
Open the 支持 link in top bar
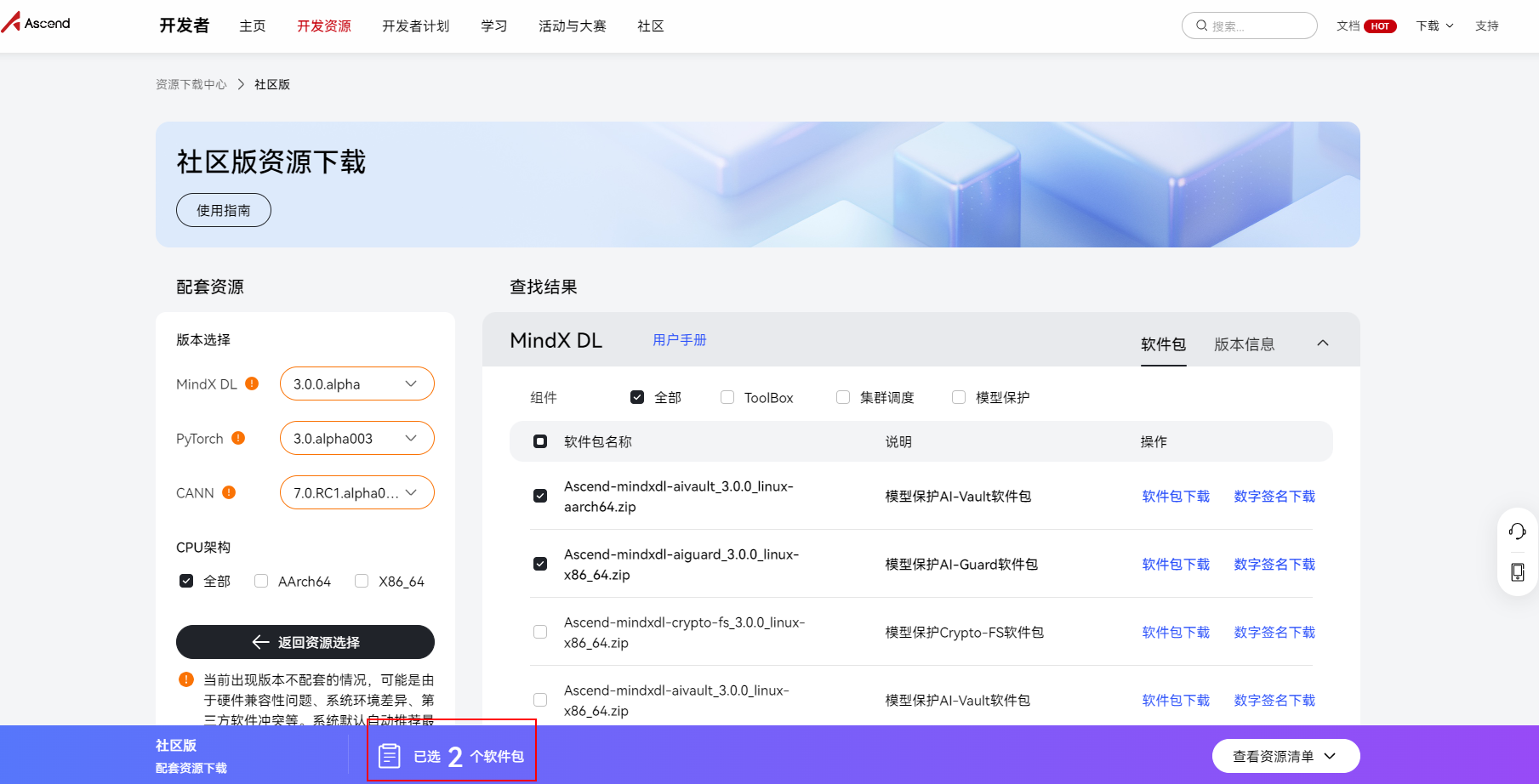point(1487,26)
